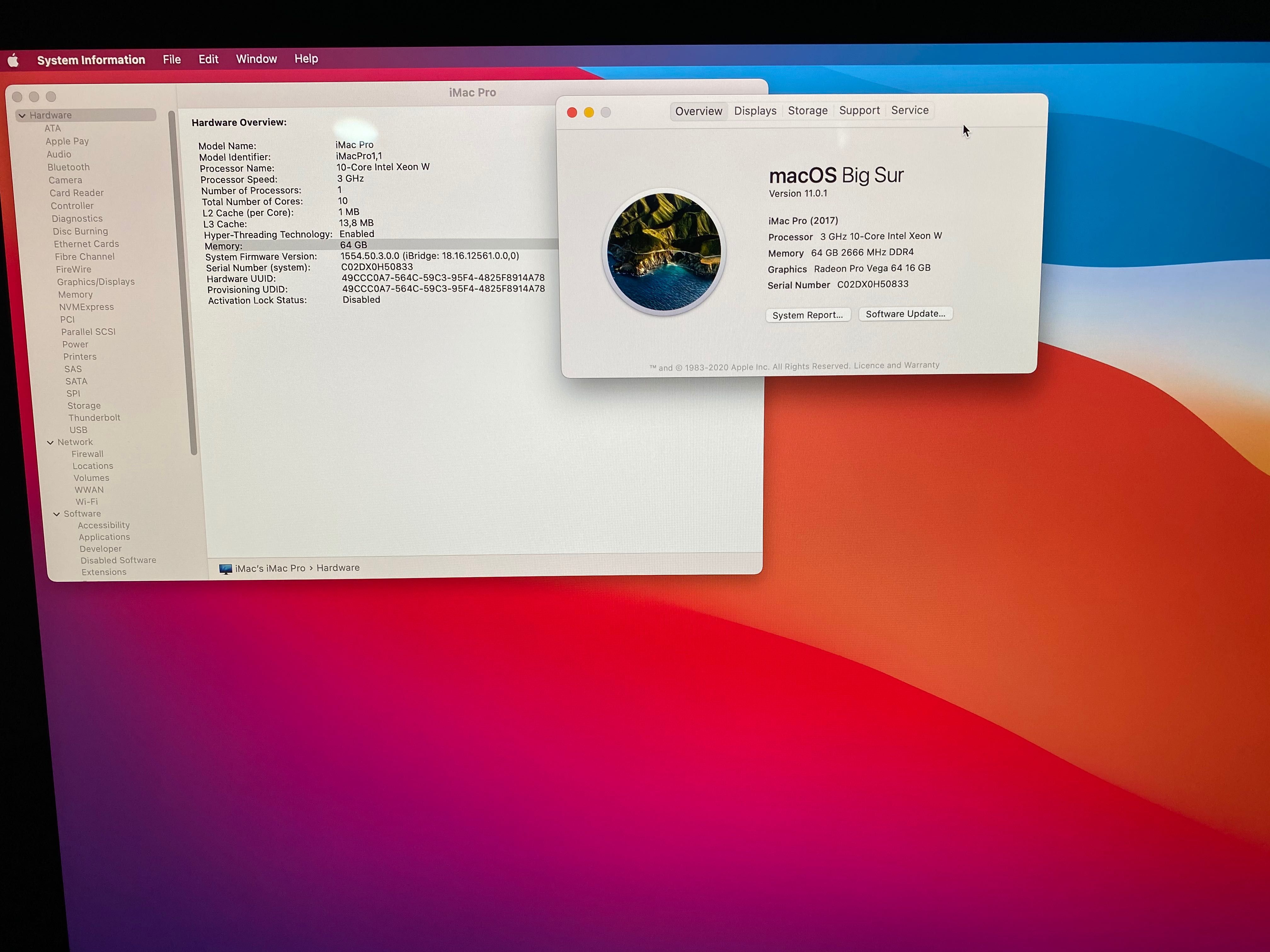
Task: Click the Software Update... button
Action: tap(905, 314)
